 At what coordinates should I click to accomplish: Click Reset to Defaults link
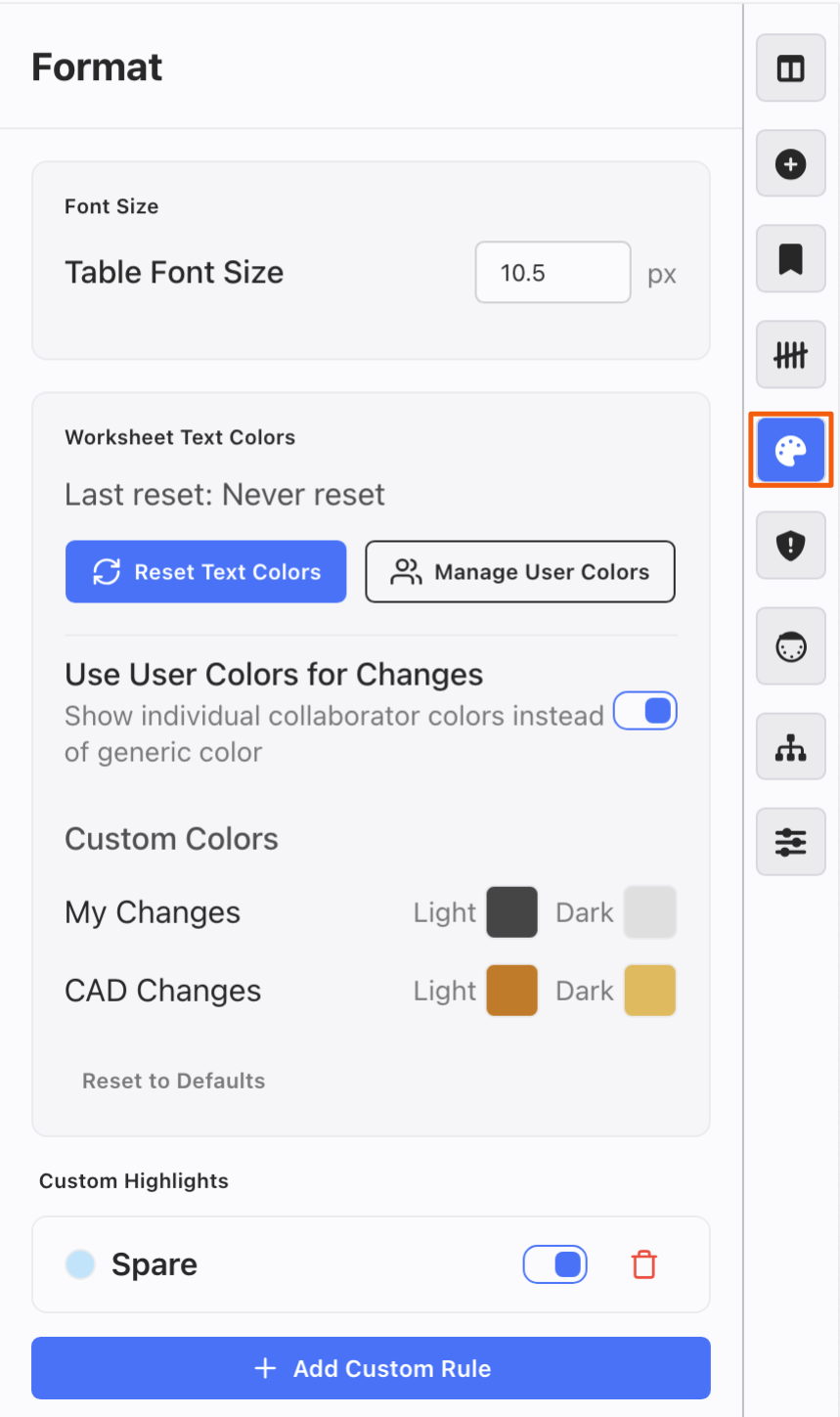coord(174,1081)
